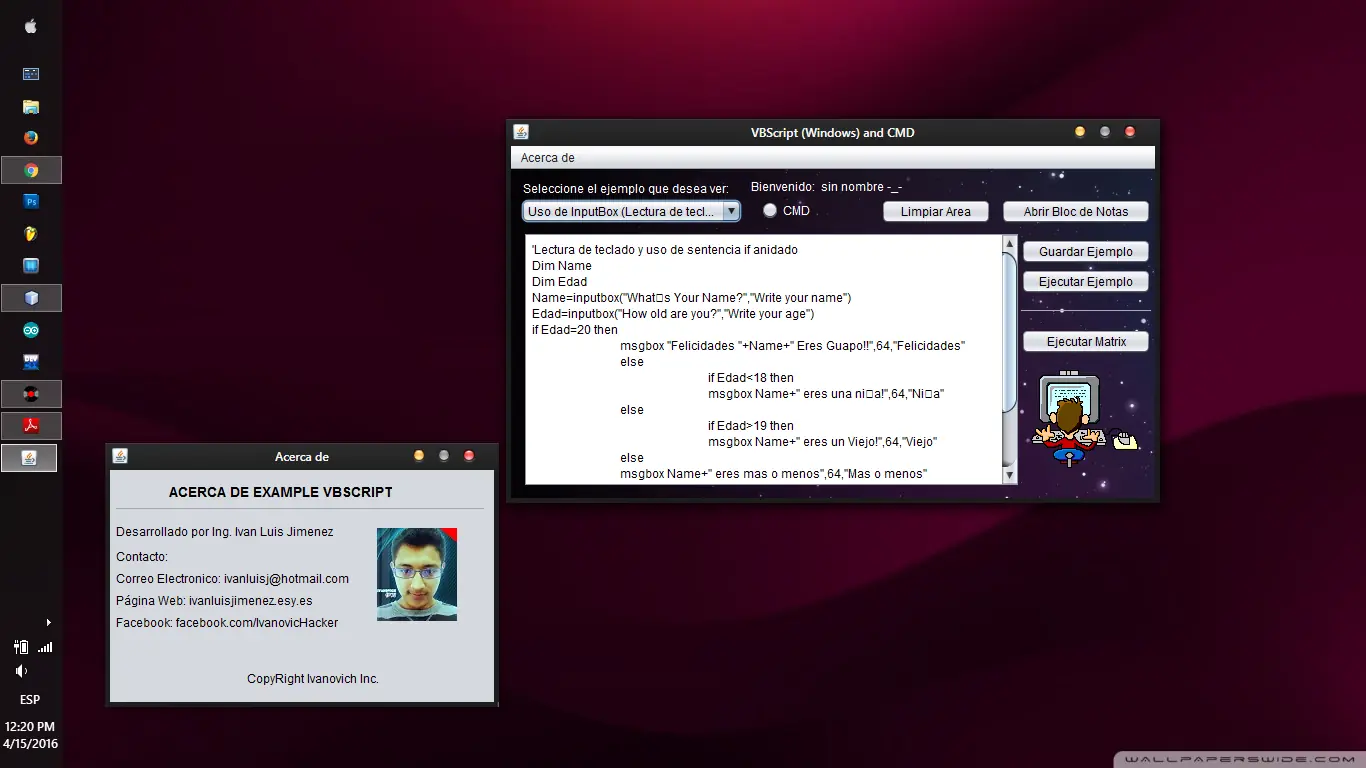Click the Edad=inputbox code line

click(673, 314)
